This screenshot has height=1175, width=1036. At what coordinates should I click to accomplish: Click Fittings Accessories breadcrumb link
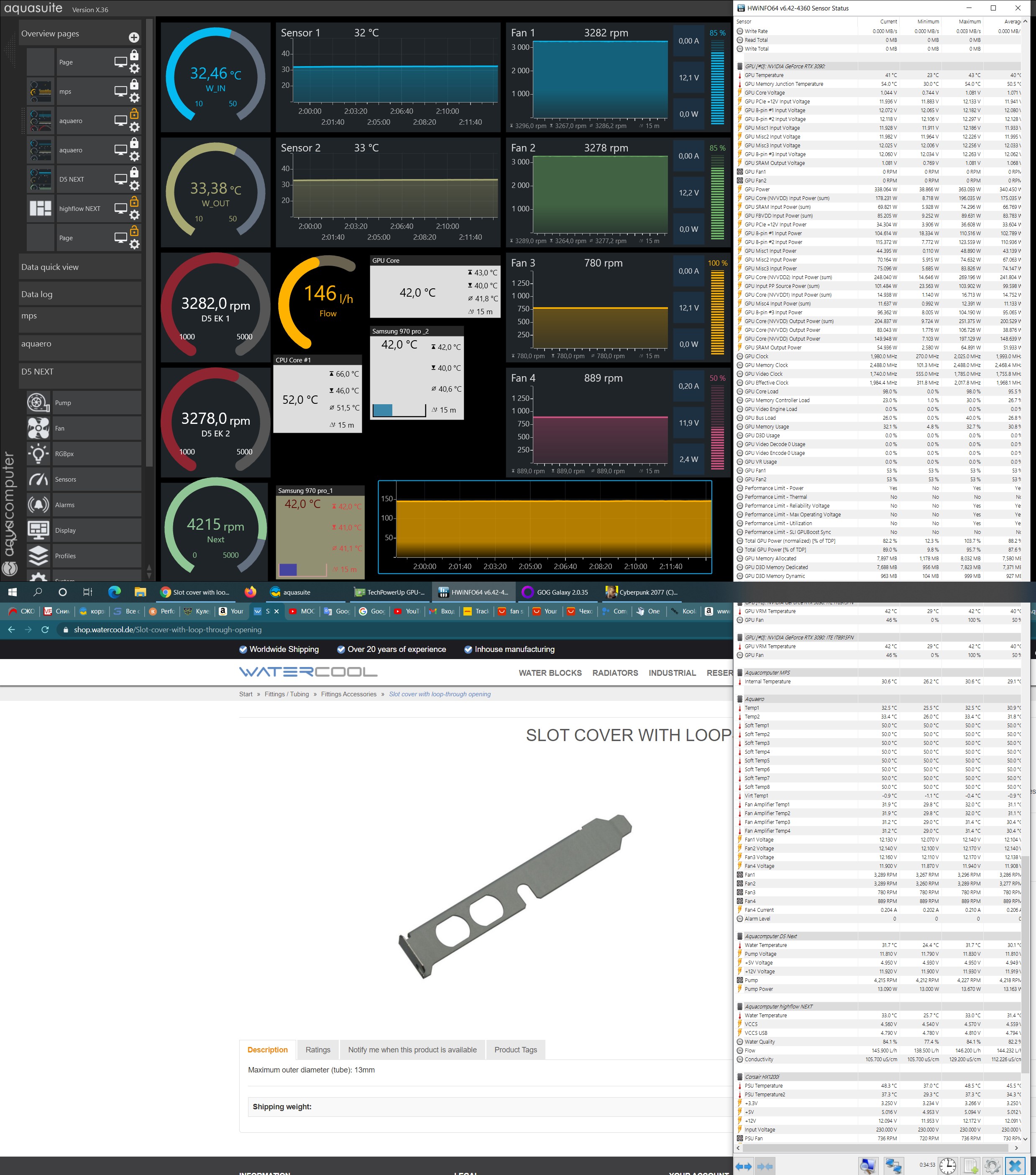pos(348,694)
